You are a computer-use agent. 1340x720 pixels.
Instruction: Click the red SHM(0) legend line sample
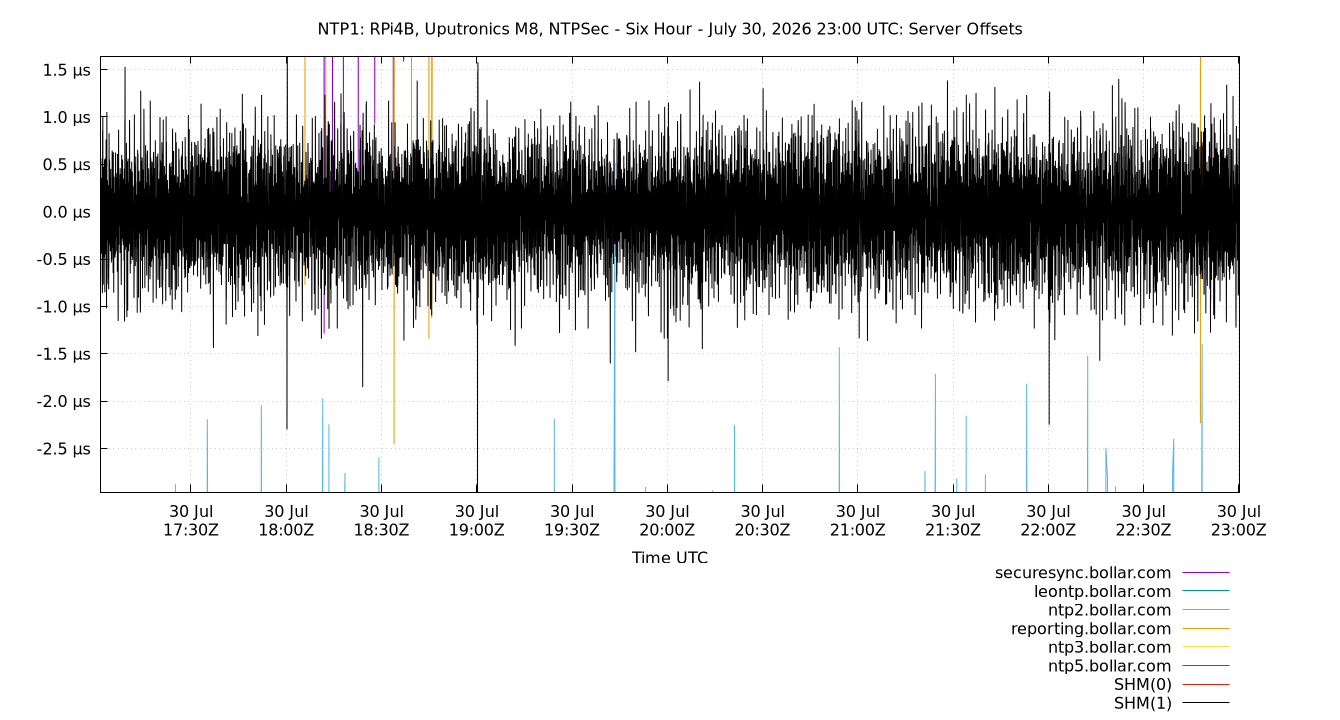[x=1206, y=685]
